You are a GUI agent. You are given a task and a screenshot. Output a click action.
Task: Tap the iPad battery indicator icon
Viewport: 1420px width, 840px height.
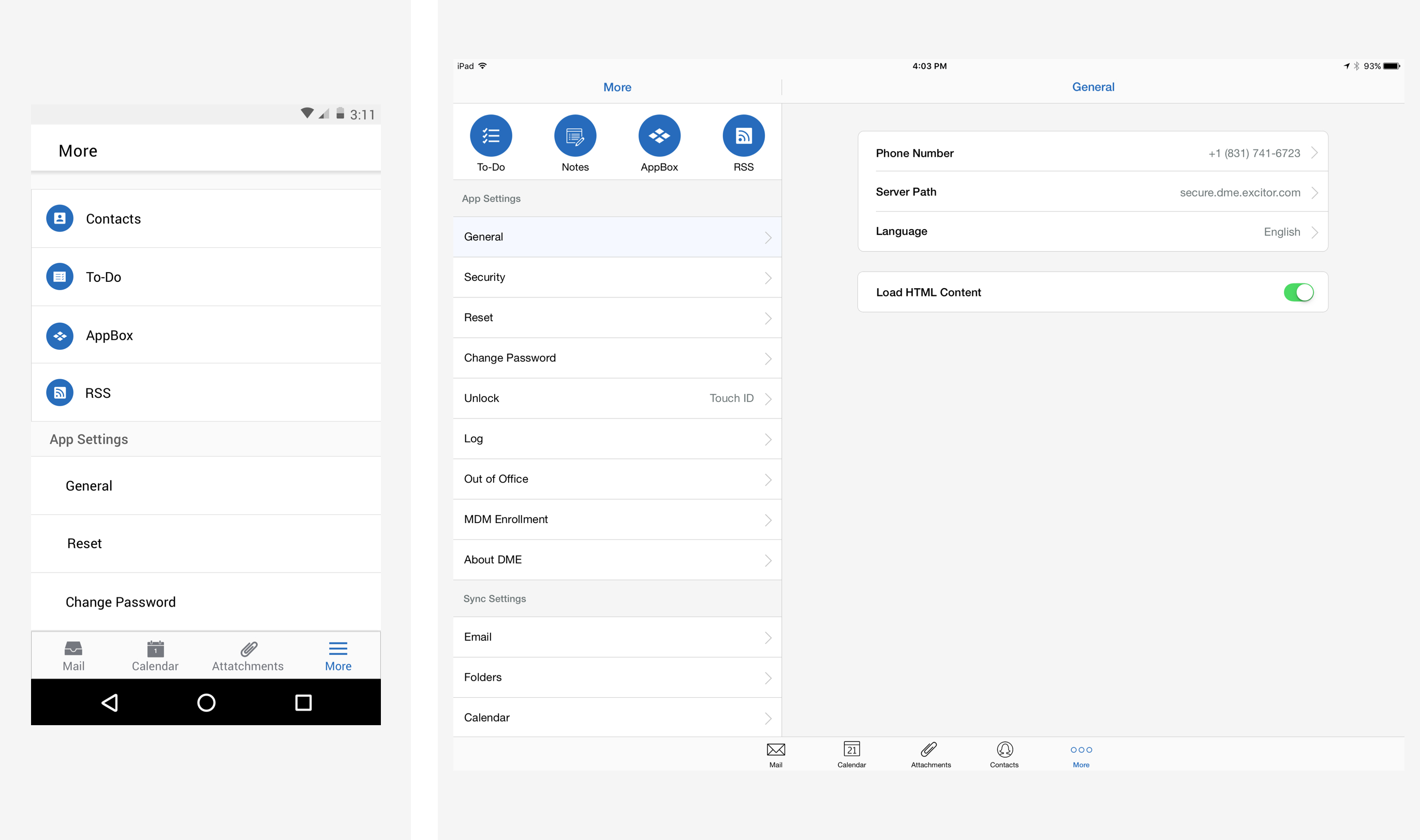(1392, 66)
